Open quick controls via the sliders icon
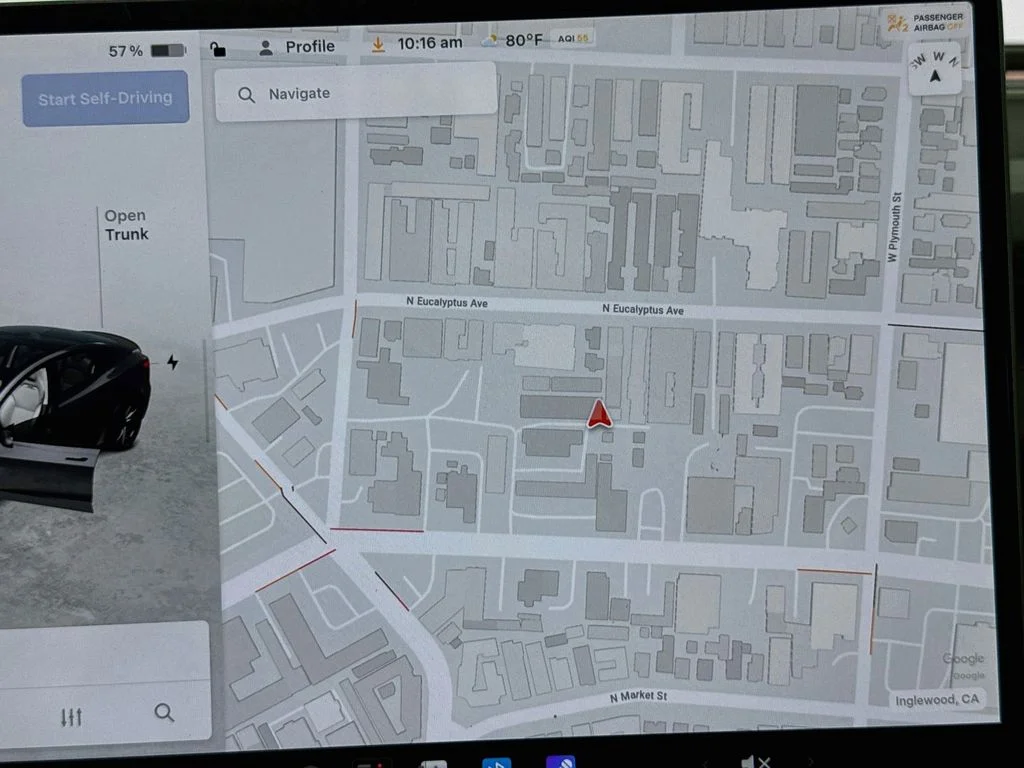The height and width of the screenshot is (768, 1024). (71, 717)
